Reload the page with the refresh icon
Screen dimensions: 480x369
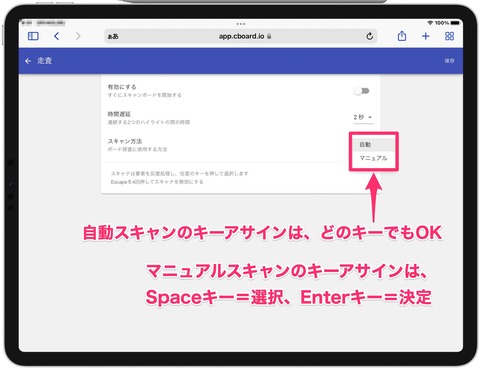369,36
